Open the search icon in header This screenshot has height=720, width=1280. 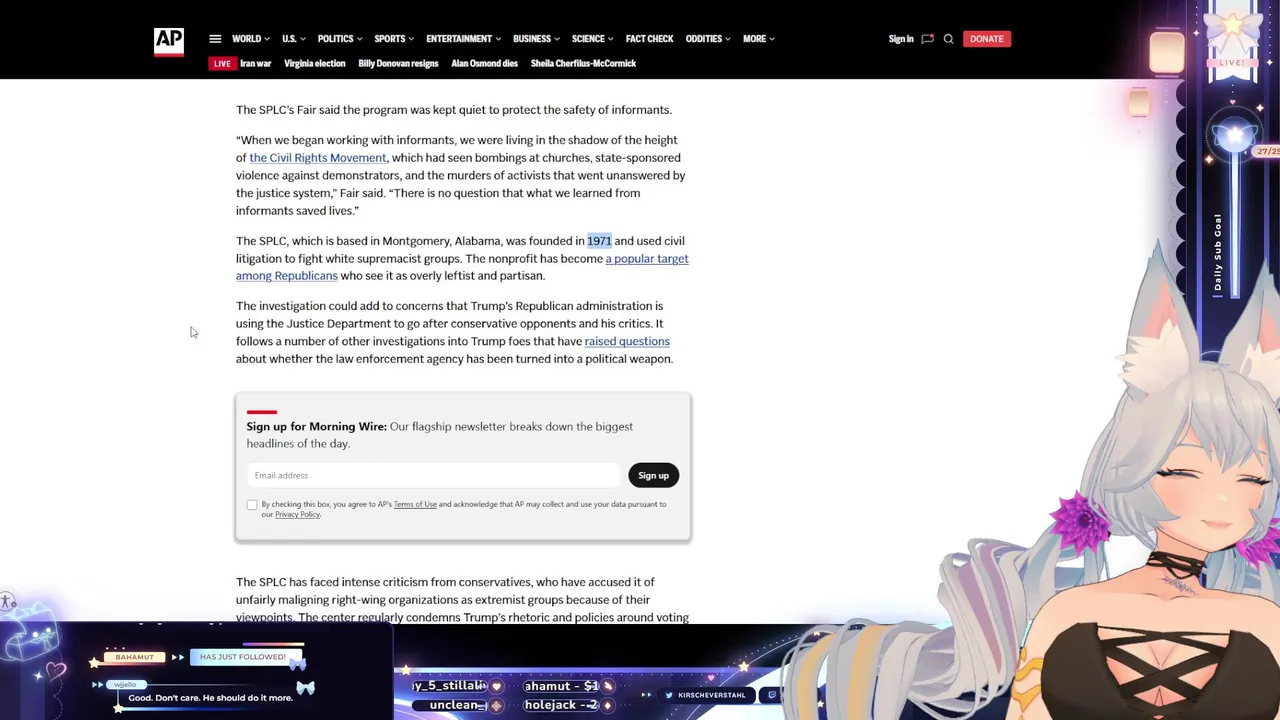(948, 39)
